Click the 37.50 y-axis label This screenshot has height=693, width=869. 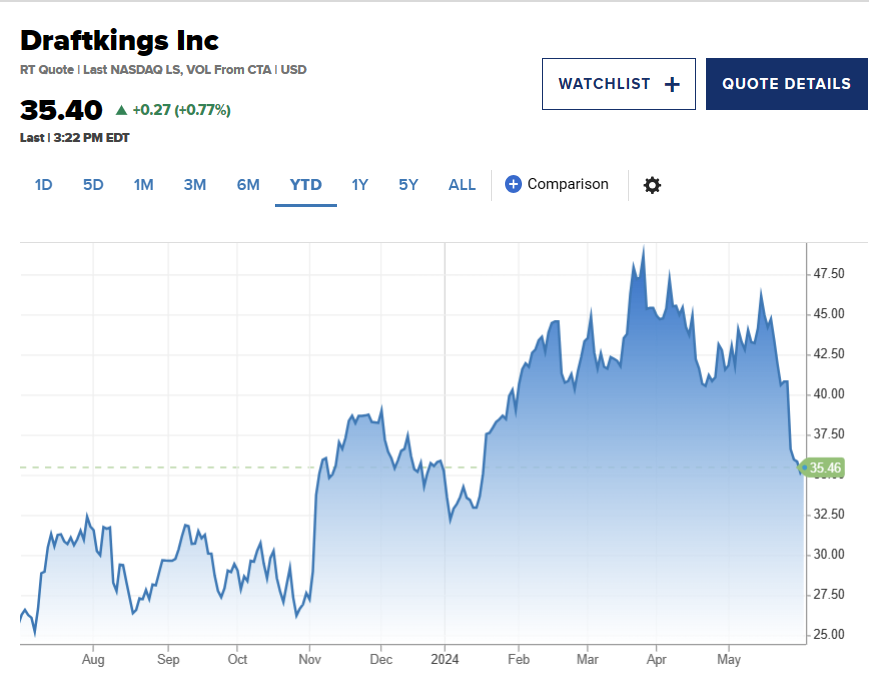click(829, 434)
